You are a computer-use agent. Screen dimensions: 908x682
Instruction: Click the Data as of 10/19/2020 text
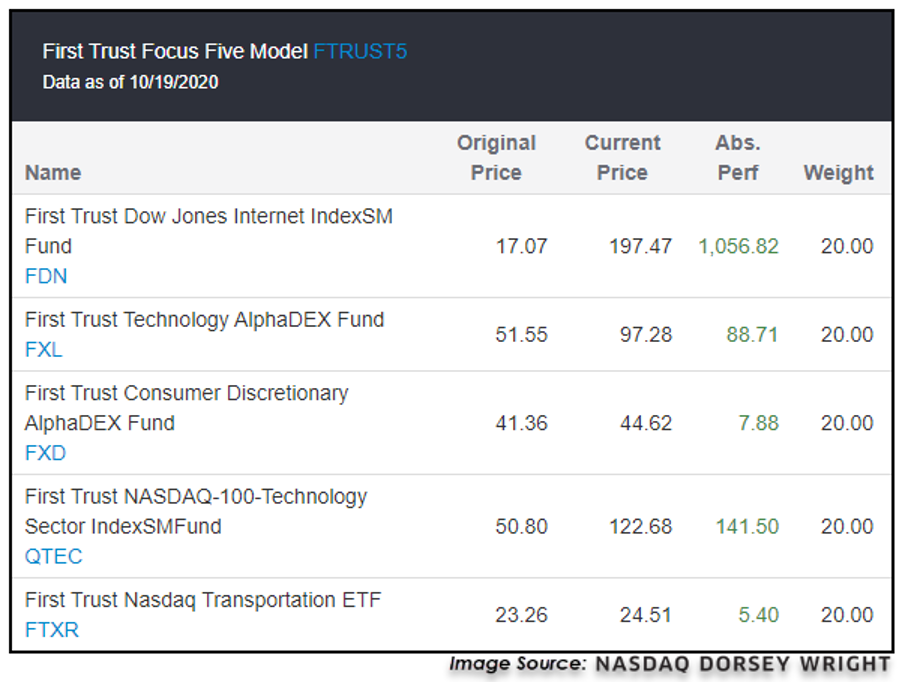pyautogui.click(x=130, y=82)
